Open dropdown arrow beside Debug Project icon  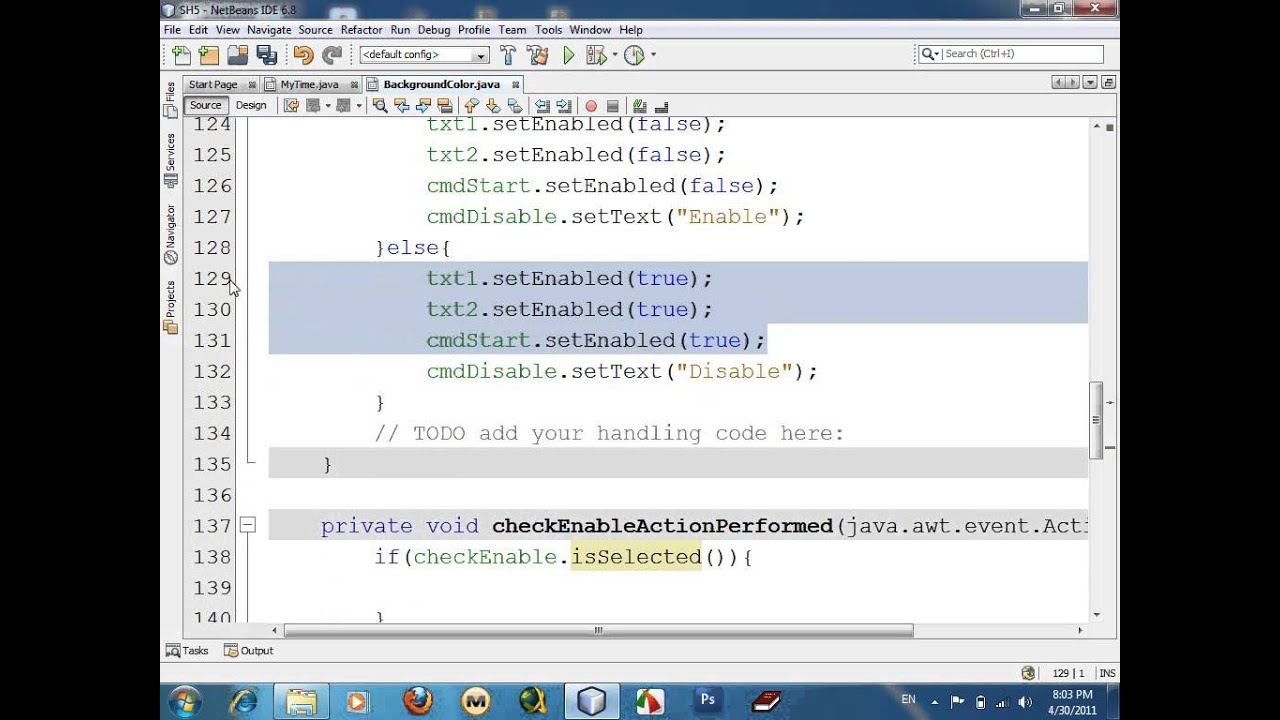[x=615, y=54]
